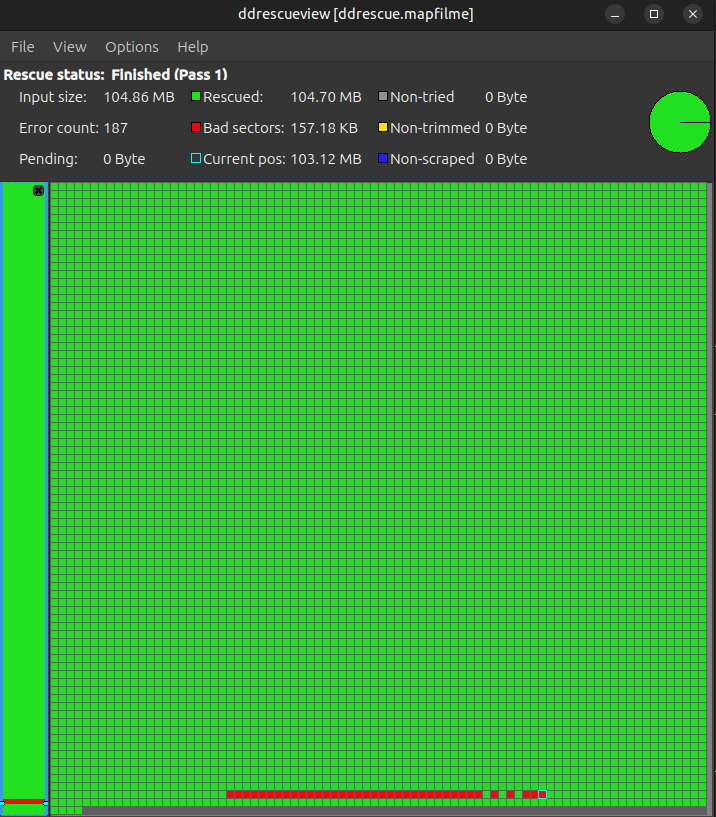Click the blue Non-scraped legend square
The height and width of the screenshot is (817, 716).
point(383,159)
